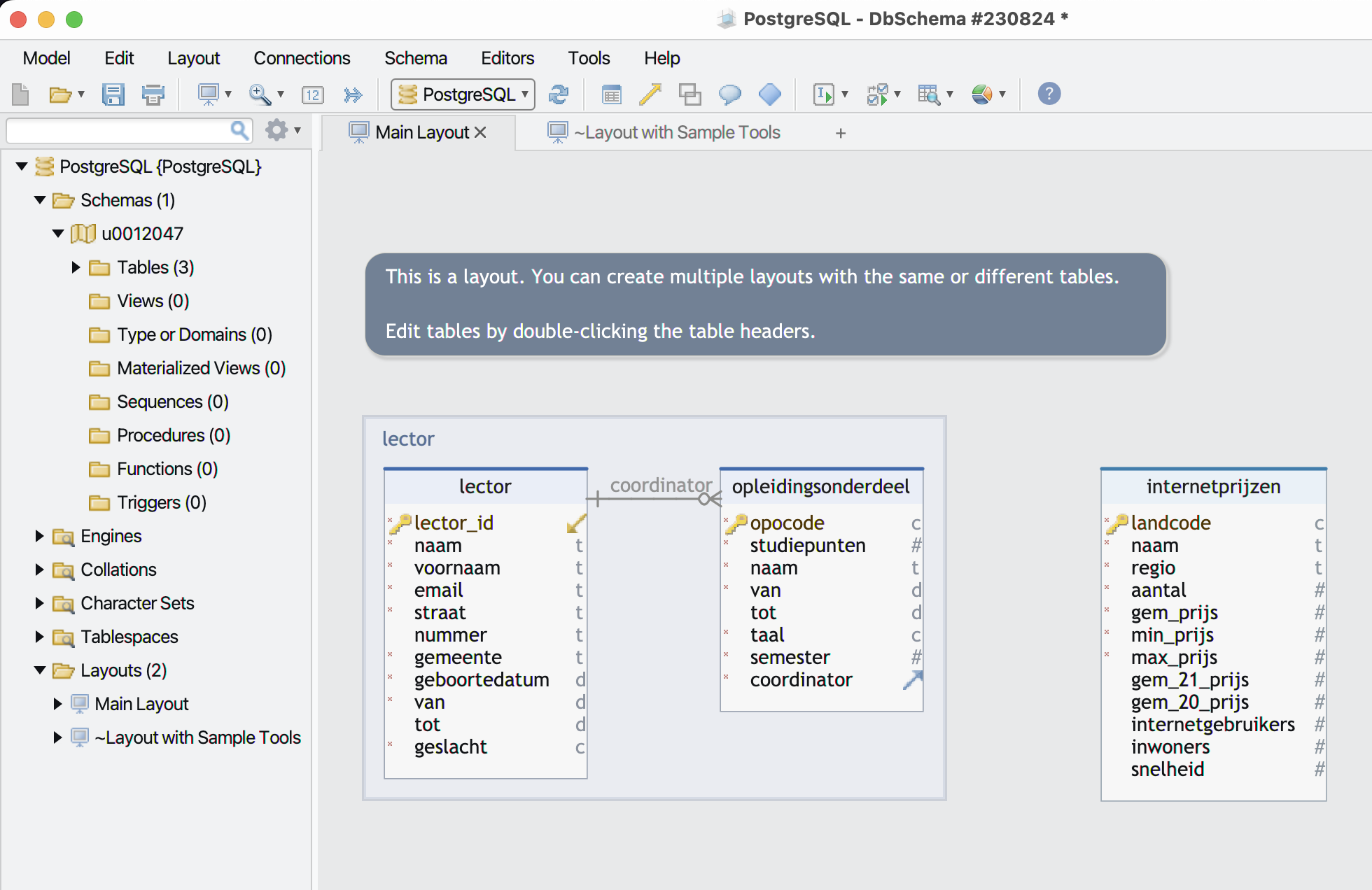Expand the Tables (3) folder
This screenshot has width=1372, height=890.
tap(76, 267)
